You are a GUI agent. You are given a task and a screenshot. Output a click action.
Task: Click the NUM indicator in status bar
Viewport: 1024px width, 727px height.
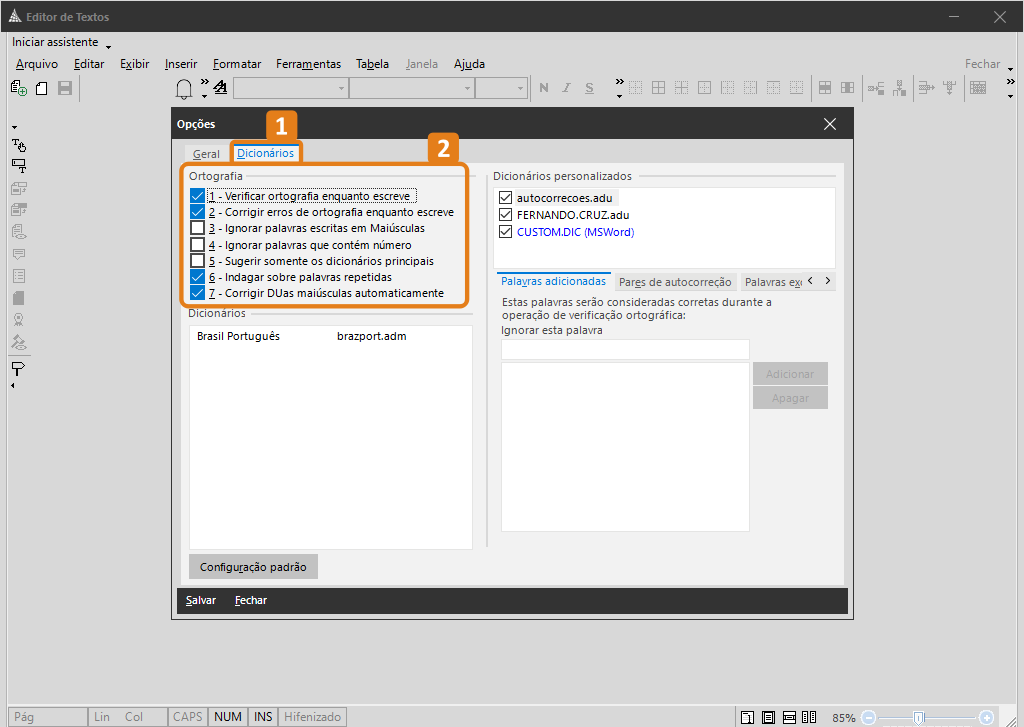pos(228,717)
